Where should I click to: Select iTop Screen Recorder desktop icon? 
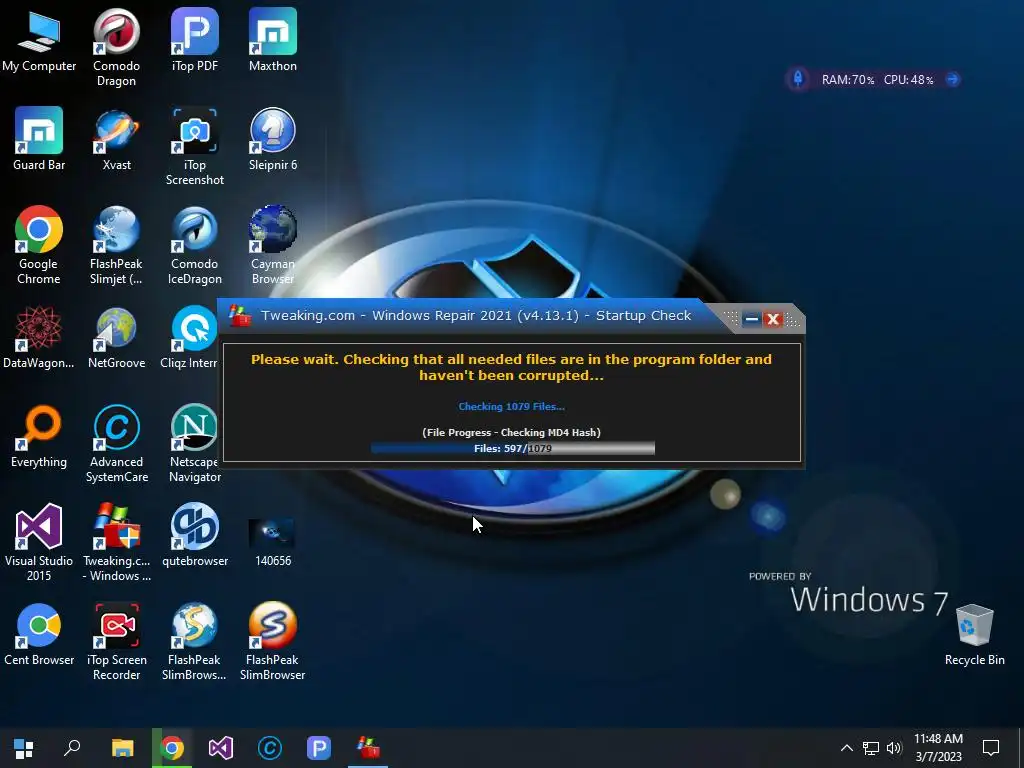[x=116, y=642]
